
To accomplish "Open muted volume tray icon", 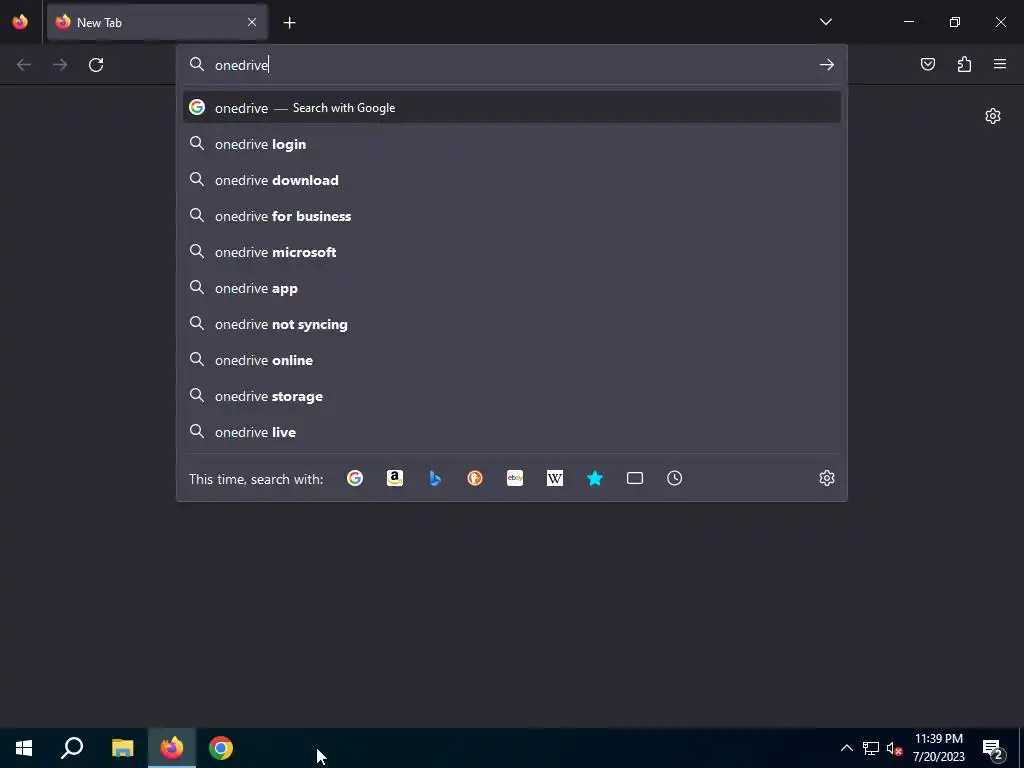I will click(x=894, y=748).
